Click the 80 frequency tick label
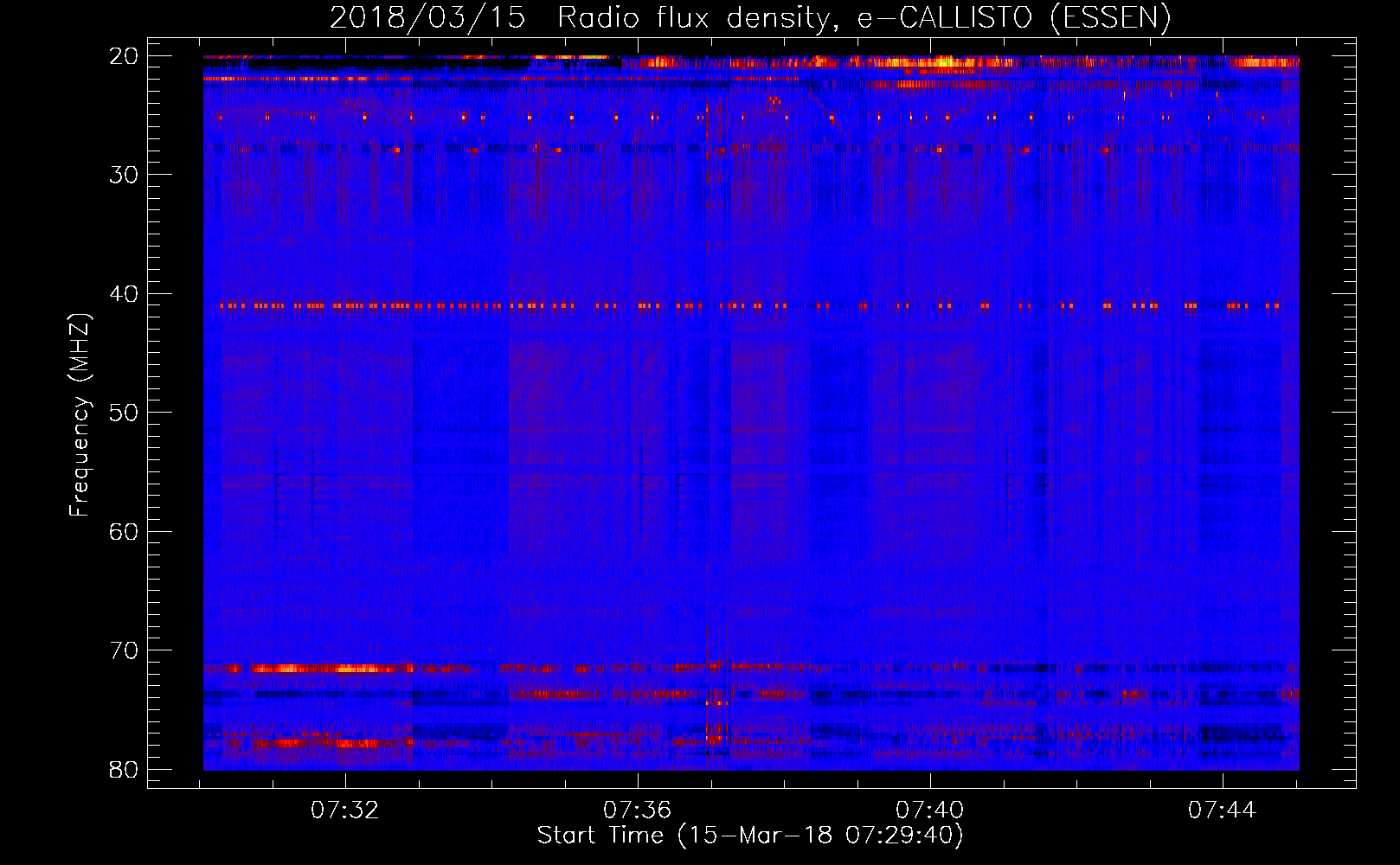Image resolution: width=1400 pixels, height=865 pixels. coord(125,769)
